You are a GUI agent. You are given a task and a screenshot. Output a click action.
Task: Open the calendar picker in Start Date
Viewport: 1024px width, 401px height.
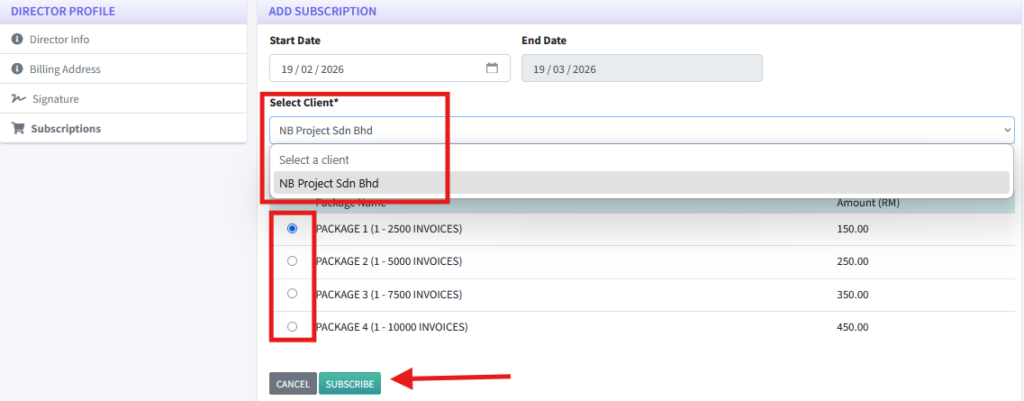point(492,69)
